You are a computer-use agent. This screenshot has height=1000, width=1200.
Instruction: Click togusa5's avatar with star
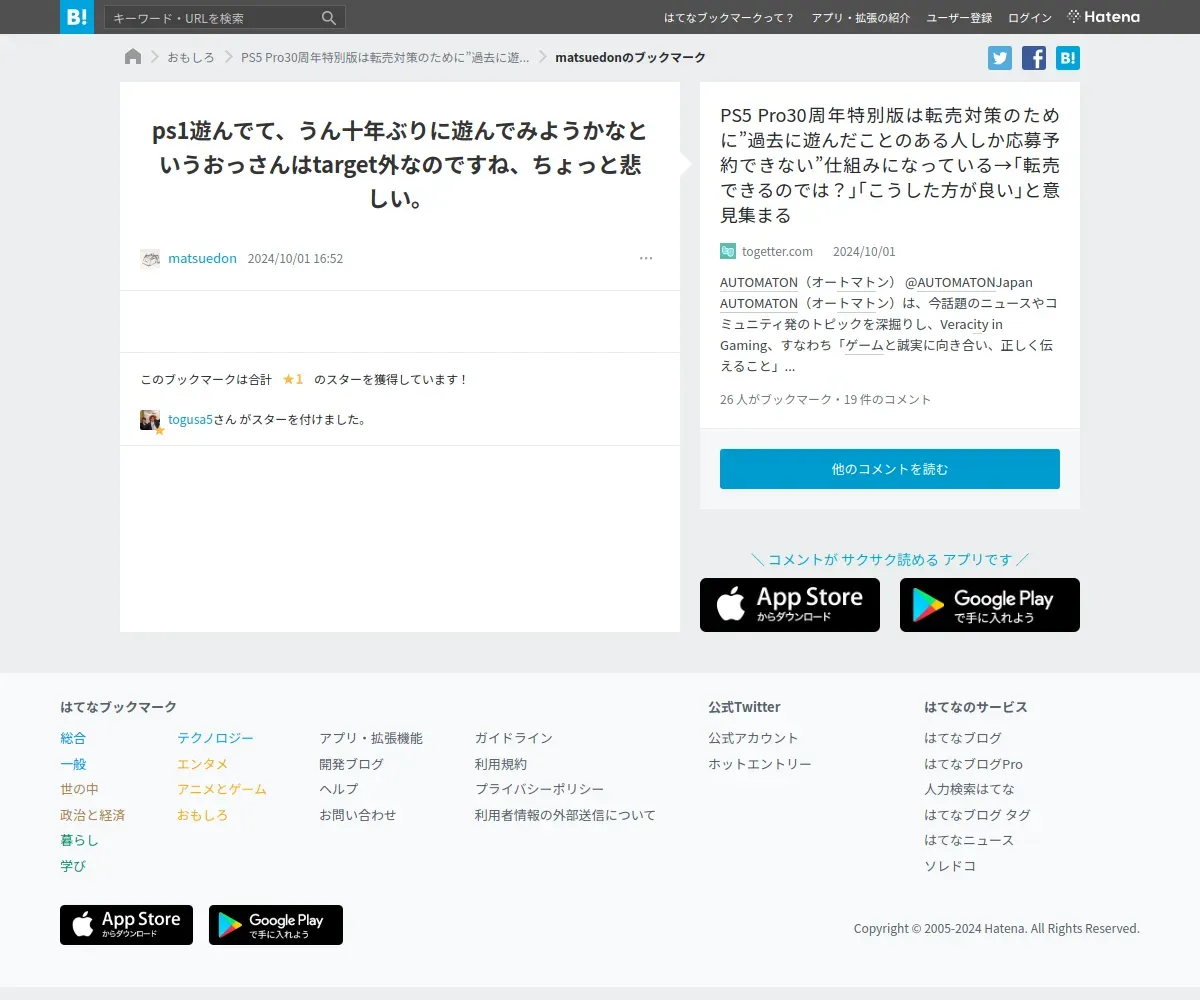150,420
